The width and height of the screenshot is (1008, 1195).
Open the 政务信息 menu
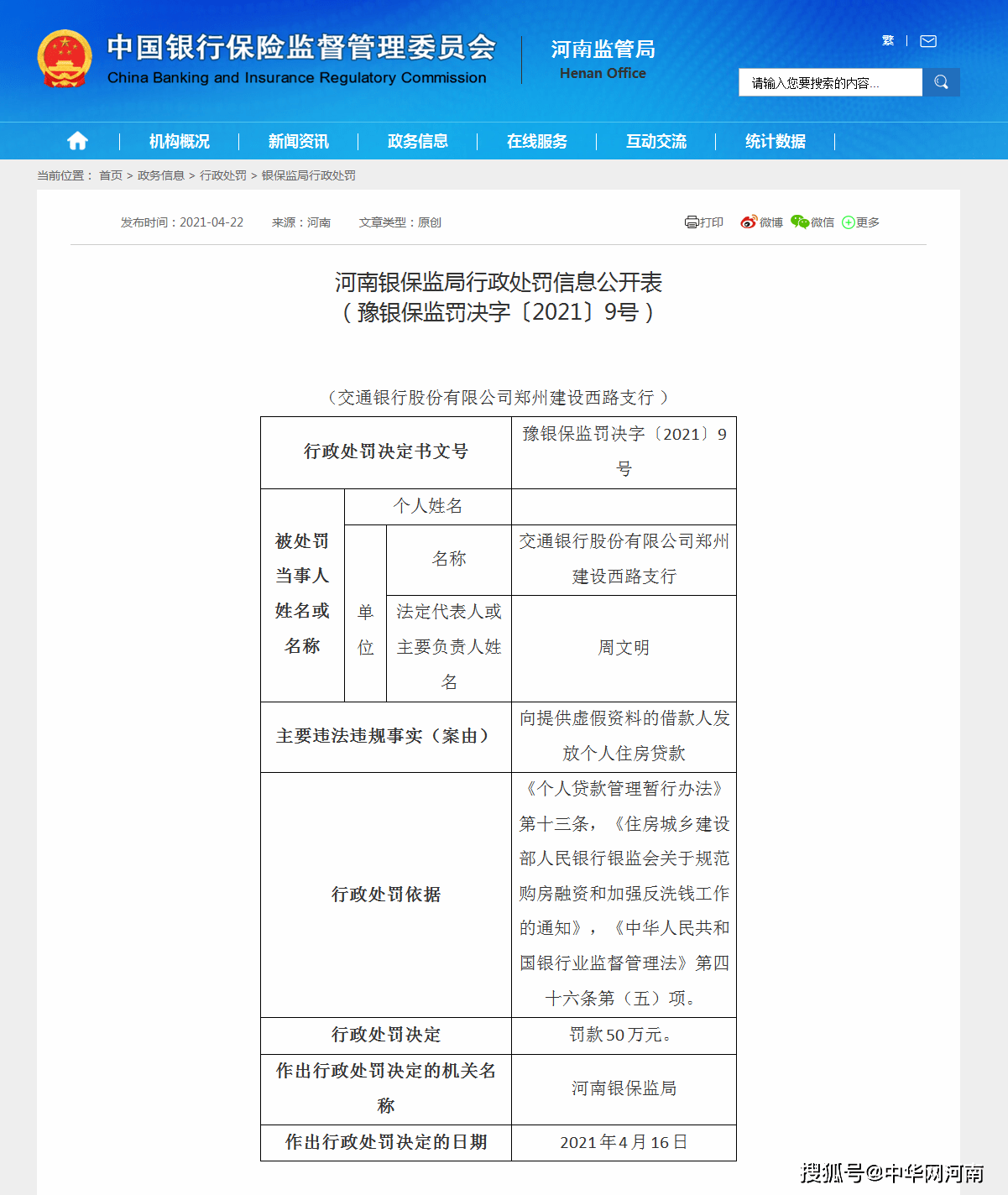pyautogui.click(x=418, y=141)
